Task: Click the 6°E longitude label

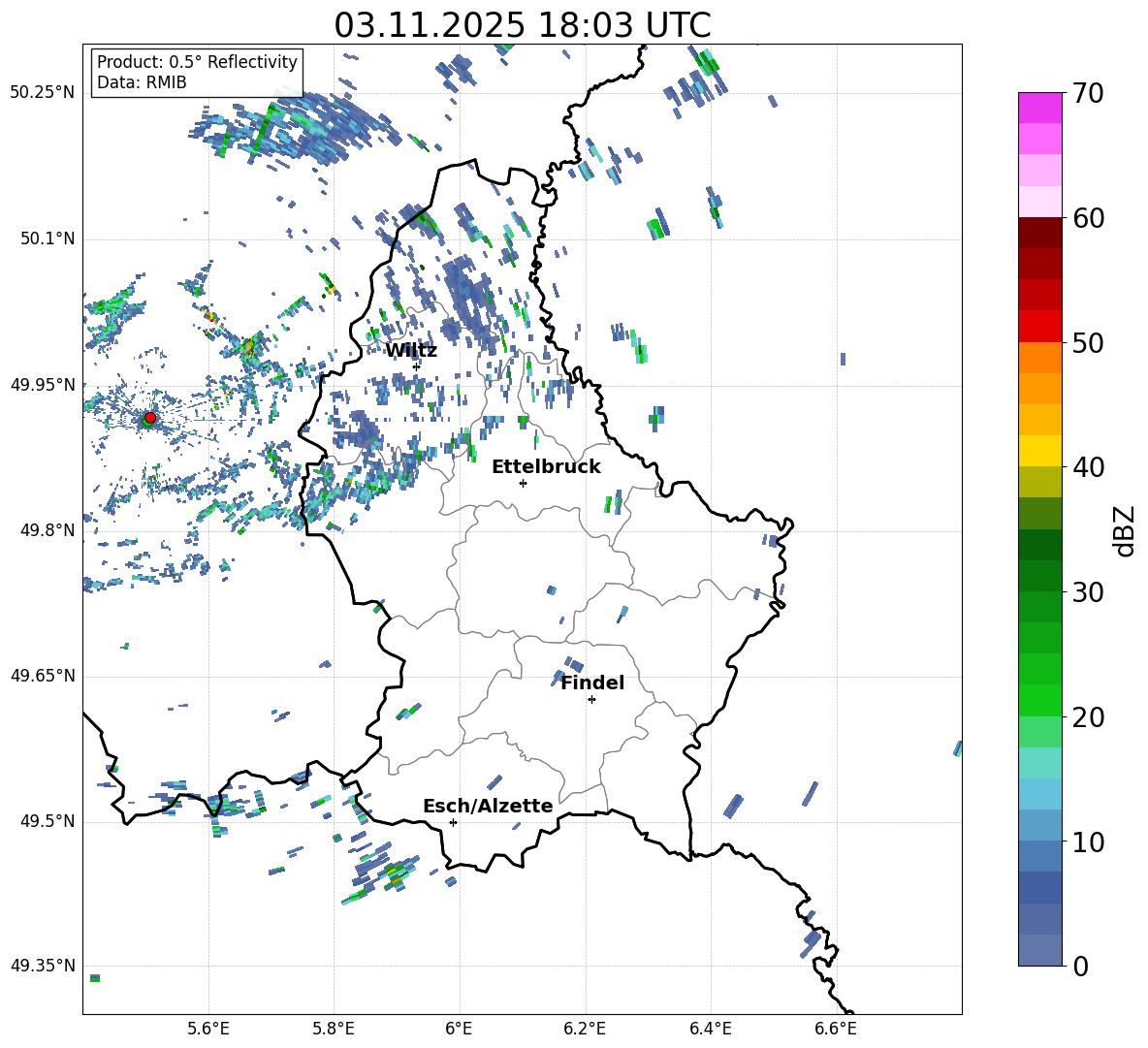Action: pos(459,1029)
